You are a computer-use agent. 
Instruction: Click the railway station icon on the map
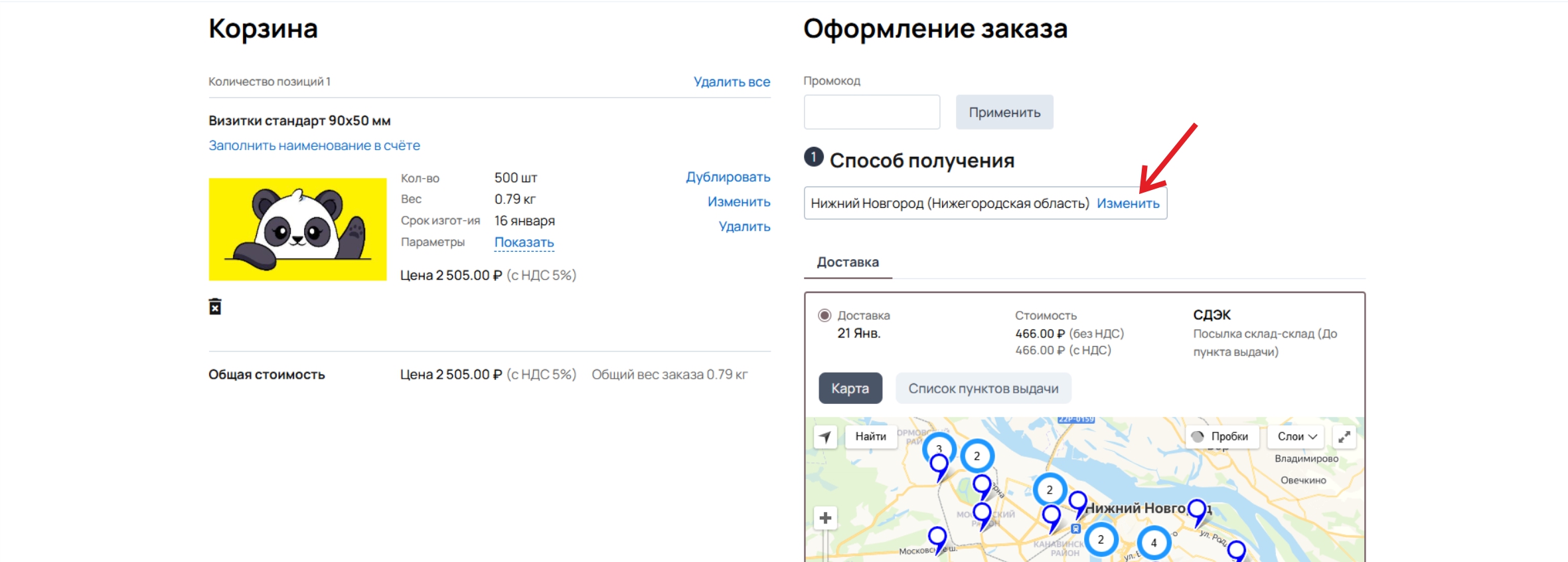pyautogui.click(x=1076, y=529)
